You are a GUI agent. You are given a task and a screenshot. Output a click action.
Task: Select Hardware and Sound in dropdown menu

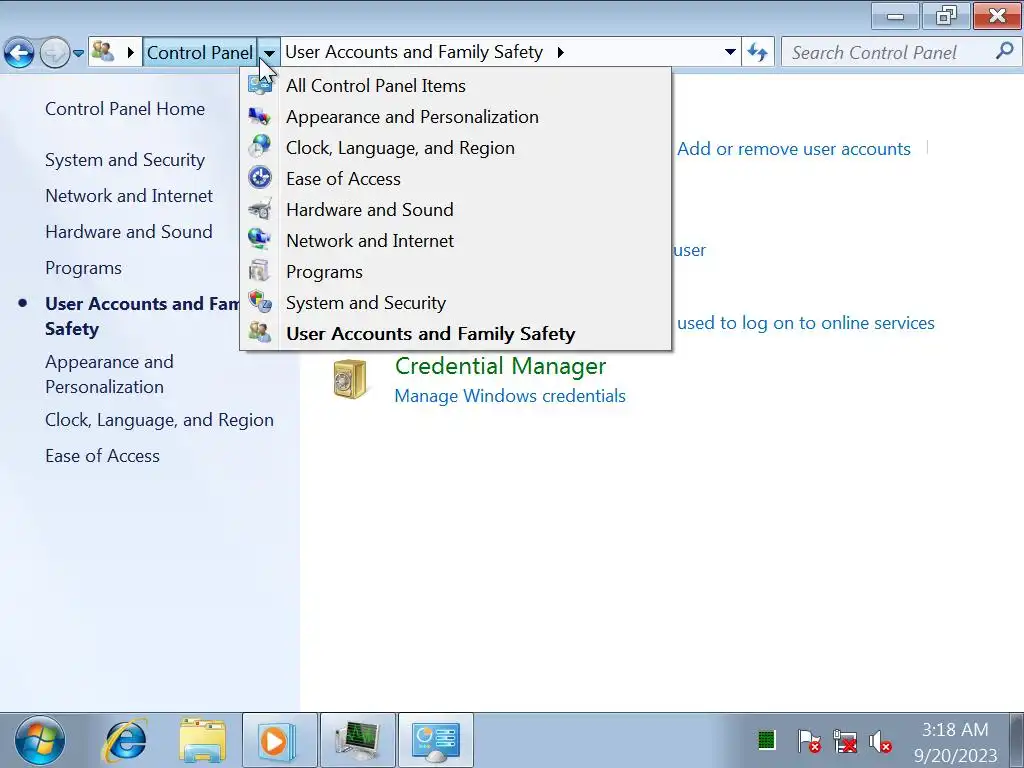pos(456,210)
